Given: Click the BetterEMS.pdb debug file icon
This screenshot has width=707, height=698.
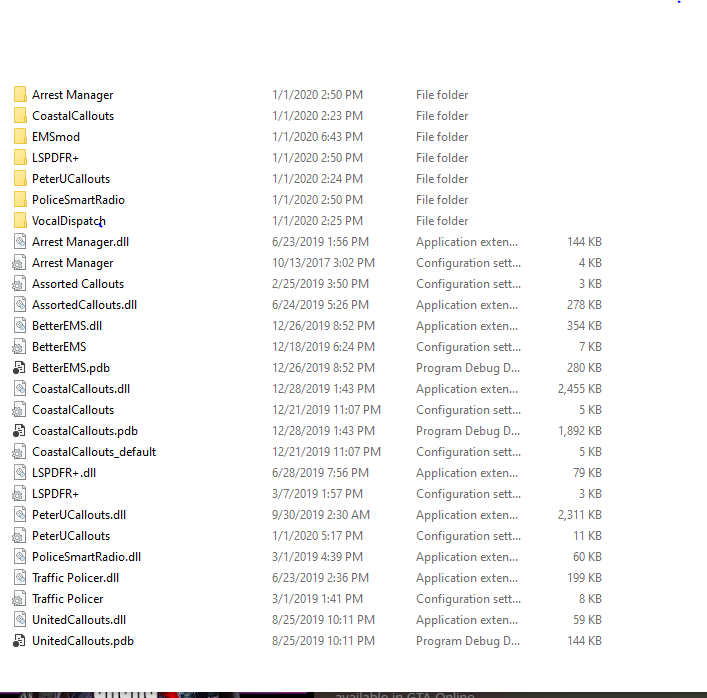Looking at the screenshot, I should [x=19, y=368].
